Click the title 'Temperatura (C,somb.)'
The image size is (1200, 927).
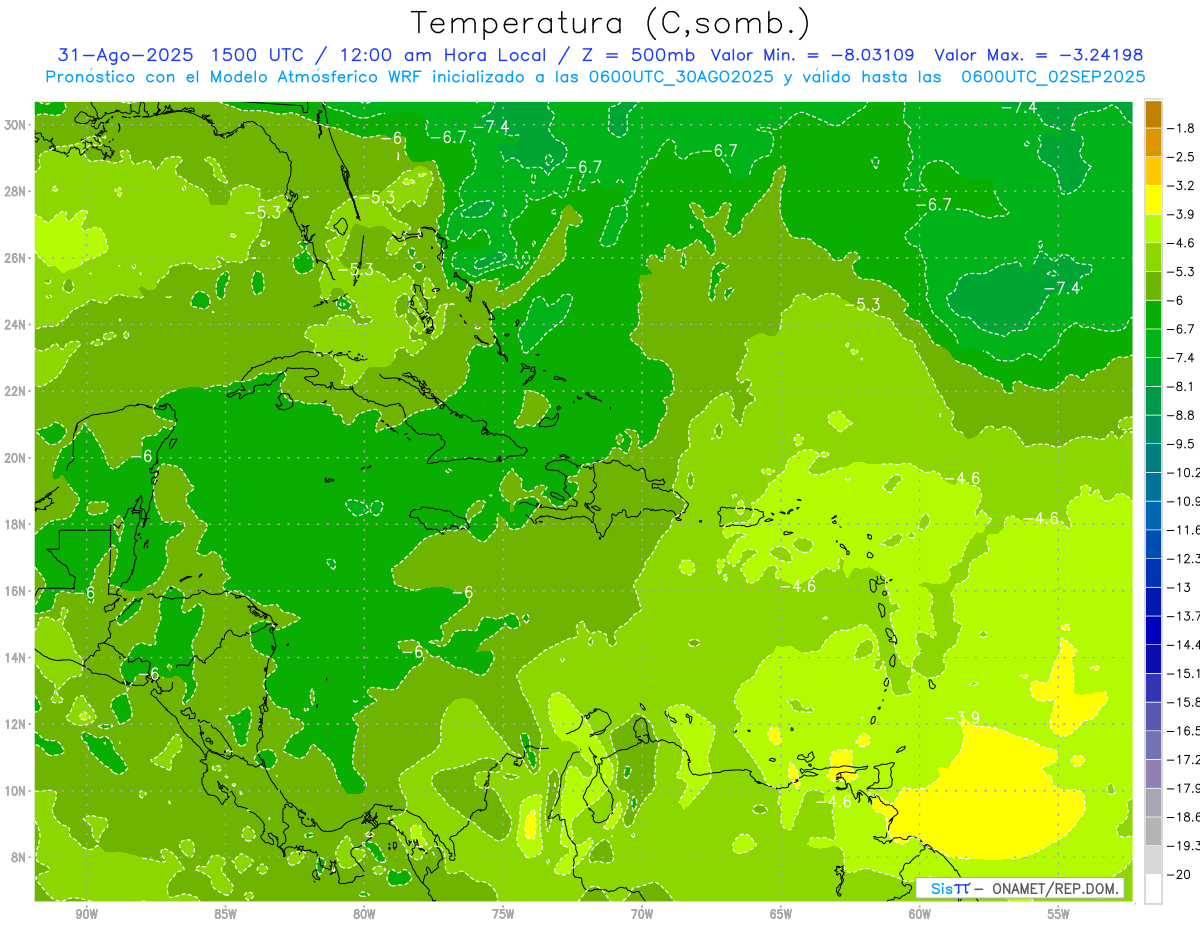pos(610,24)
